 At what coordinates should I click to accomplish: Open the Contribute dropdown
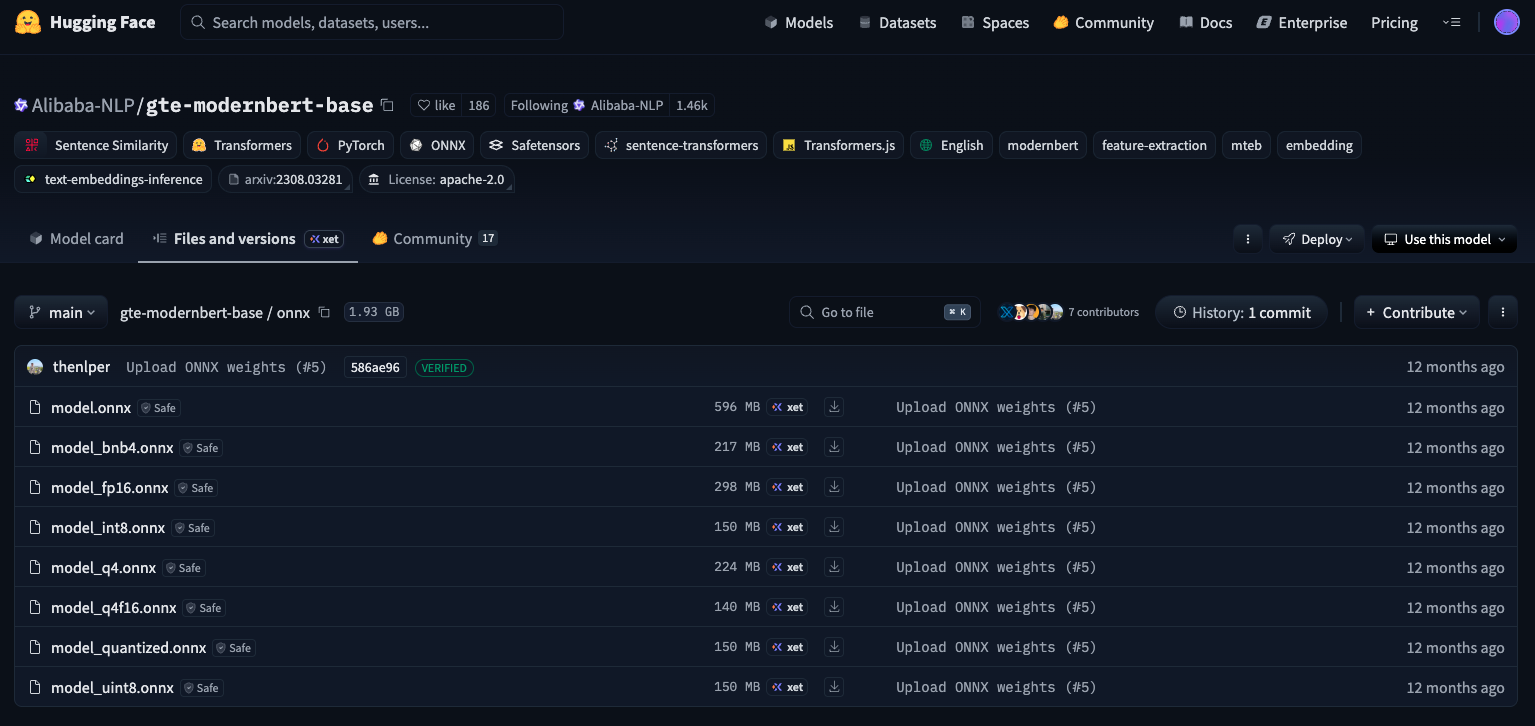tap(1416, 312)
